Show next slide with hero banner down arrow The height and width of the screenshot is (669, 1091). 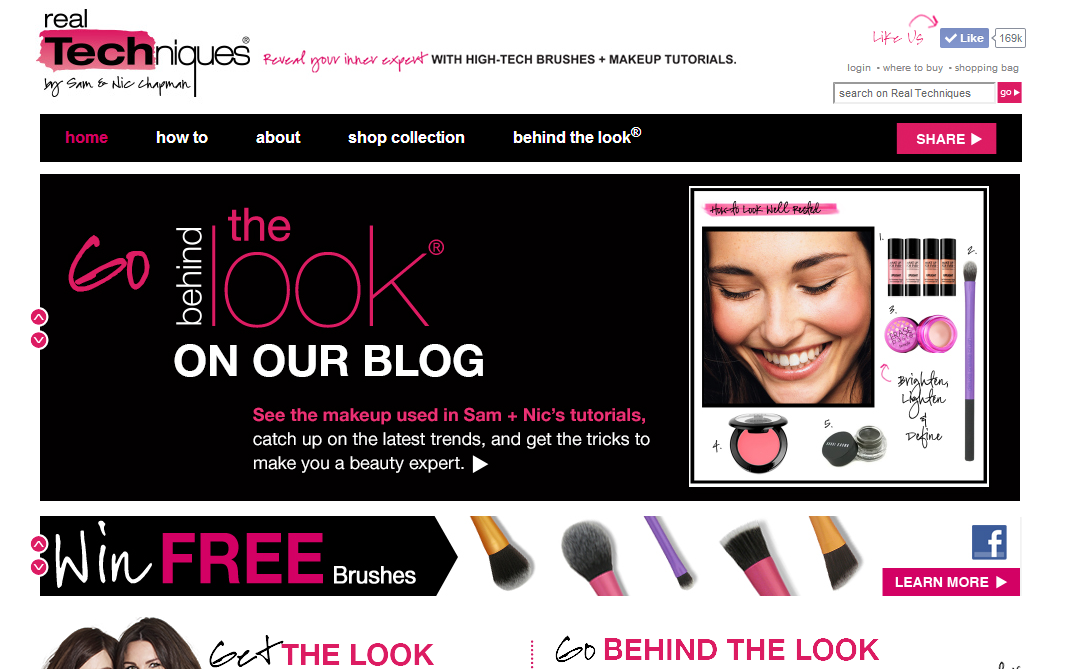coord(39,340)
